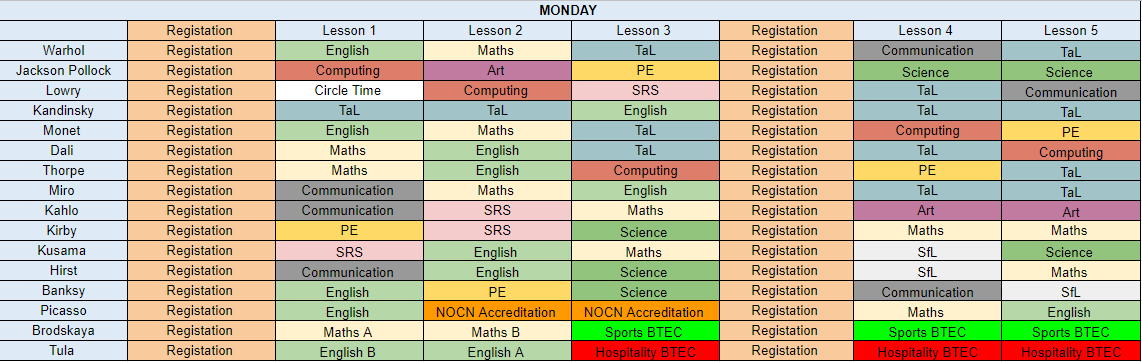Screen dimensions: 1142x362
Task: Click the Maths A cell for Brodskaya
Action: pos(350,331)
